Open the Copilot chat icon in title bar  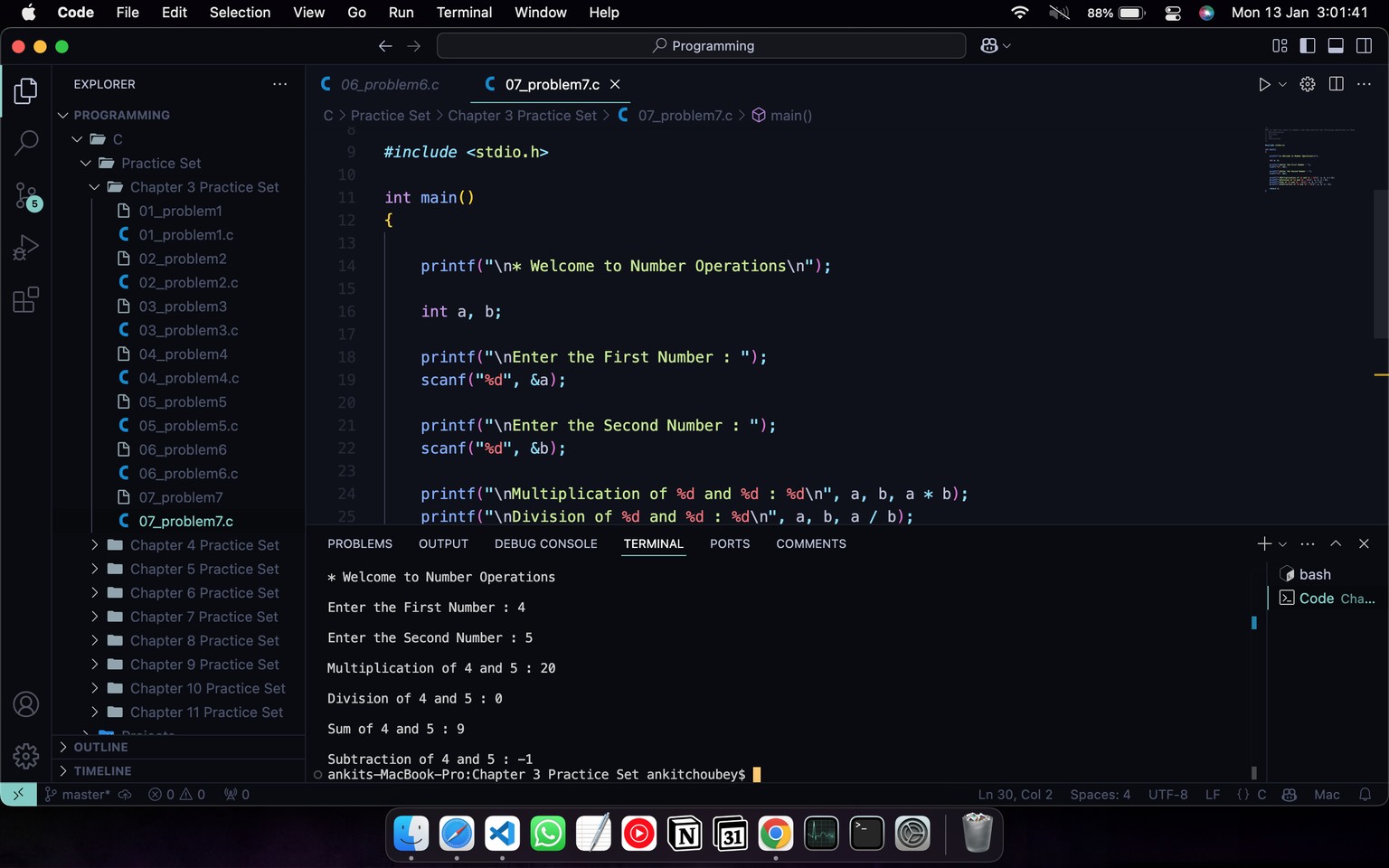click(989, 46)
